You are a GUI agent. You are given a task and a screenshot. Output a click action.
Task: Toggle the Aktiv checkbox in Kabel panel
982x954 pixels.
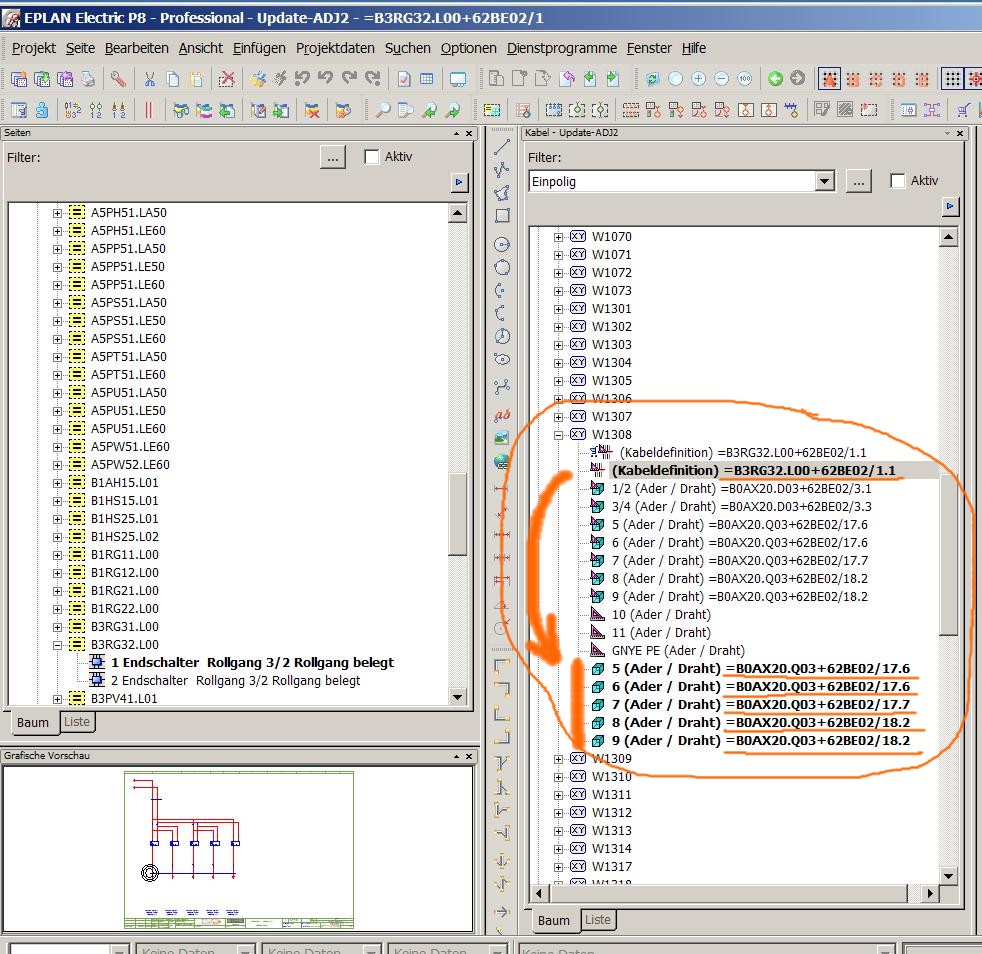(897, 180)
